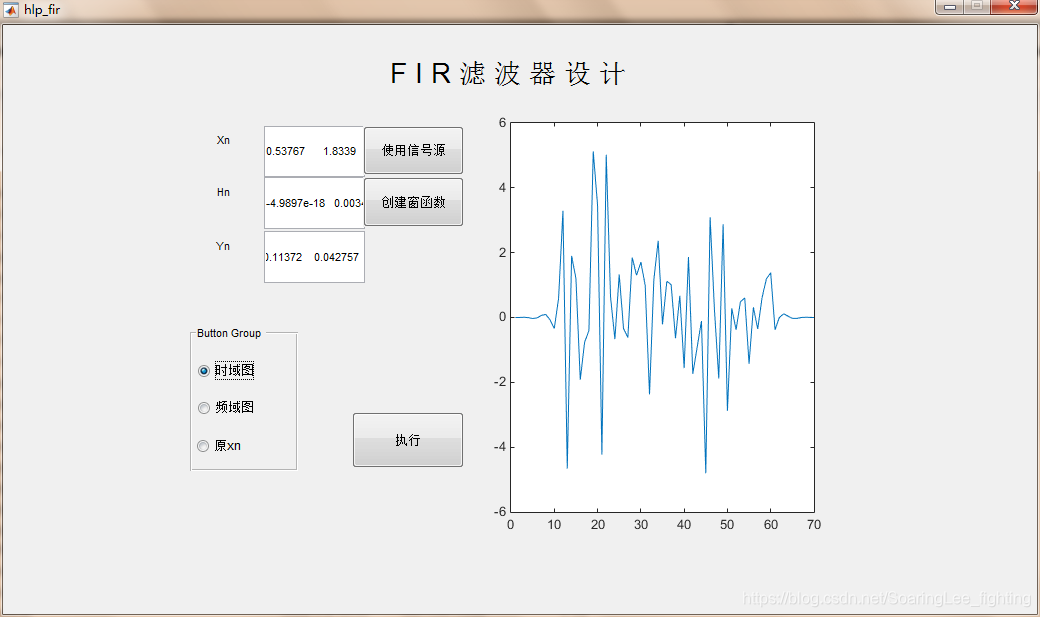Click the Hn input field

(x=314, y=203)
